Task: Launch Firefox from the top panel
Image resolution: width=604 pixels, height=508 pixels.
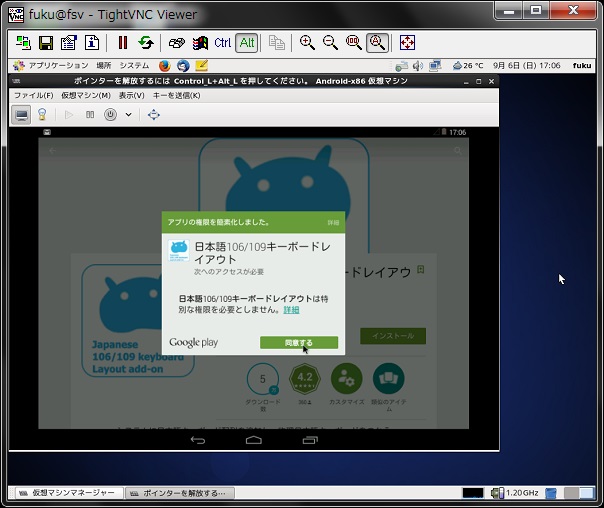Action: (x=164, y=65)
